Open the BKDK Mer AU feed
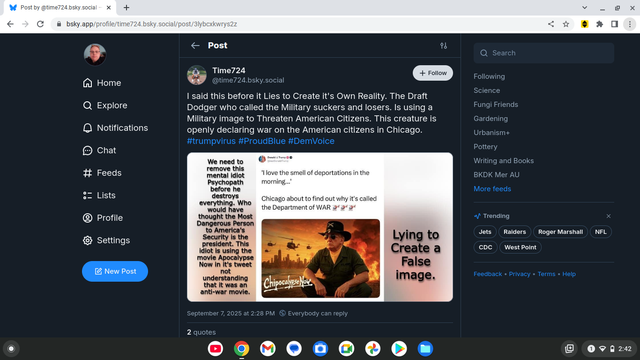640x360 pixels. pos(496,175)
